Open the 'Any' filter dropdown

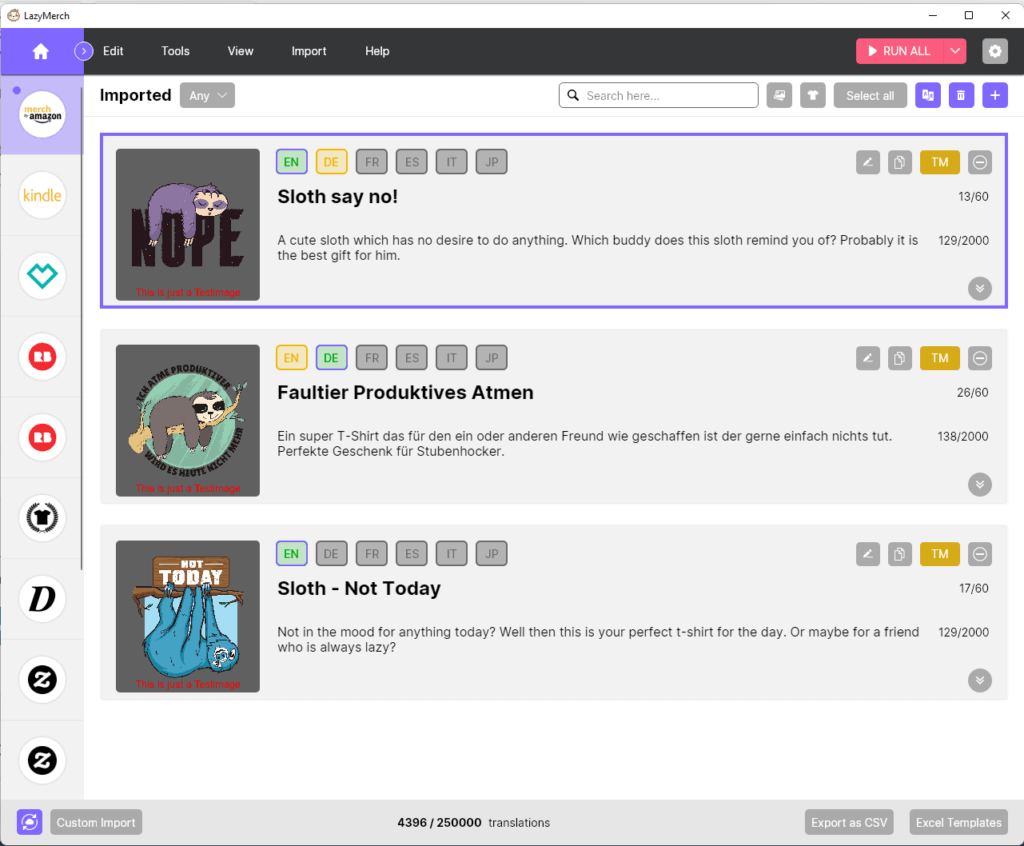click(207, 95)
